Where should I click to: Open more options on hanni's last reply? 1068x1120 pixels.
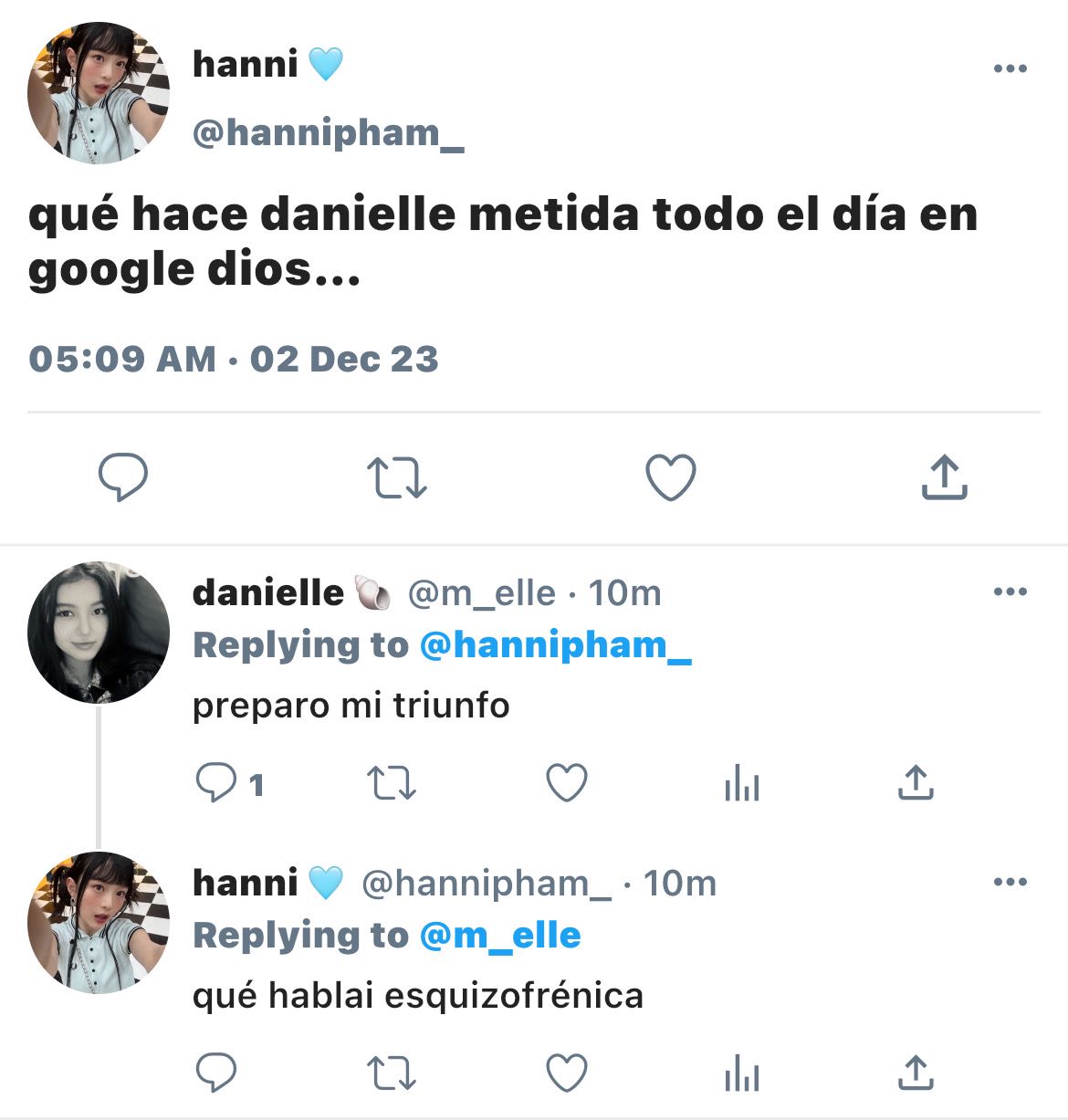[1010, 882]
